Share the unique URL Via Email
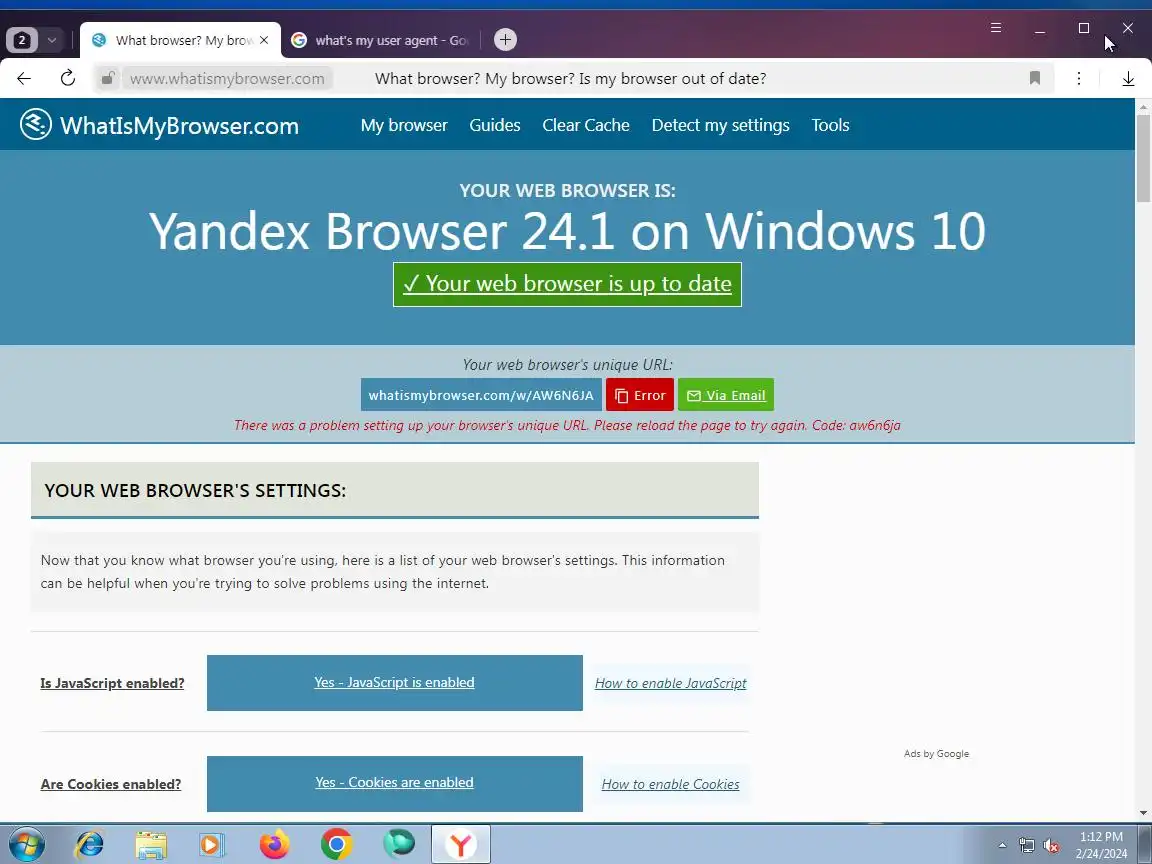1152x864 pixels. [x=726, y=395]
